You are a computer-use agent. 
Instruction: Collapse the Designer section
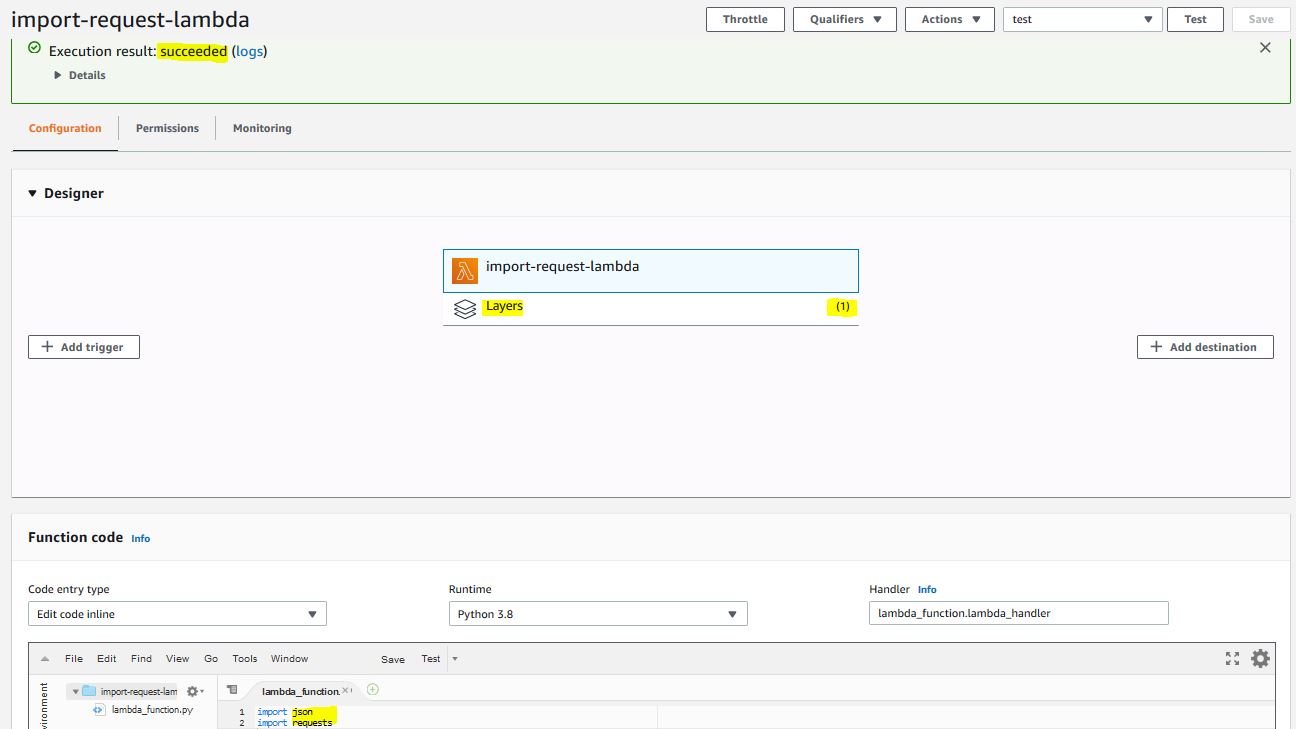[33, 194]
